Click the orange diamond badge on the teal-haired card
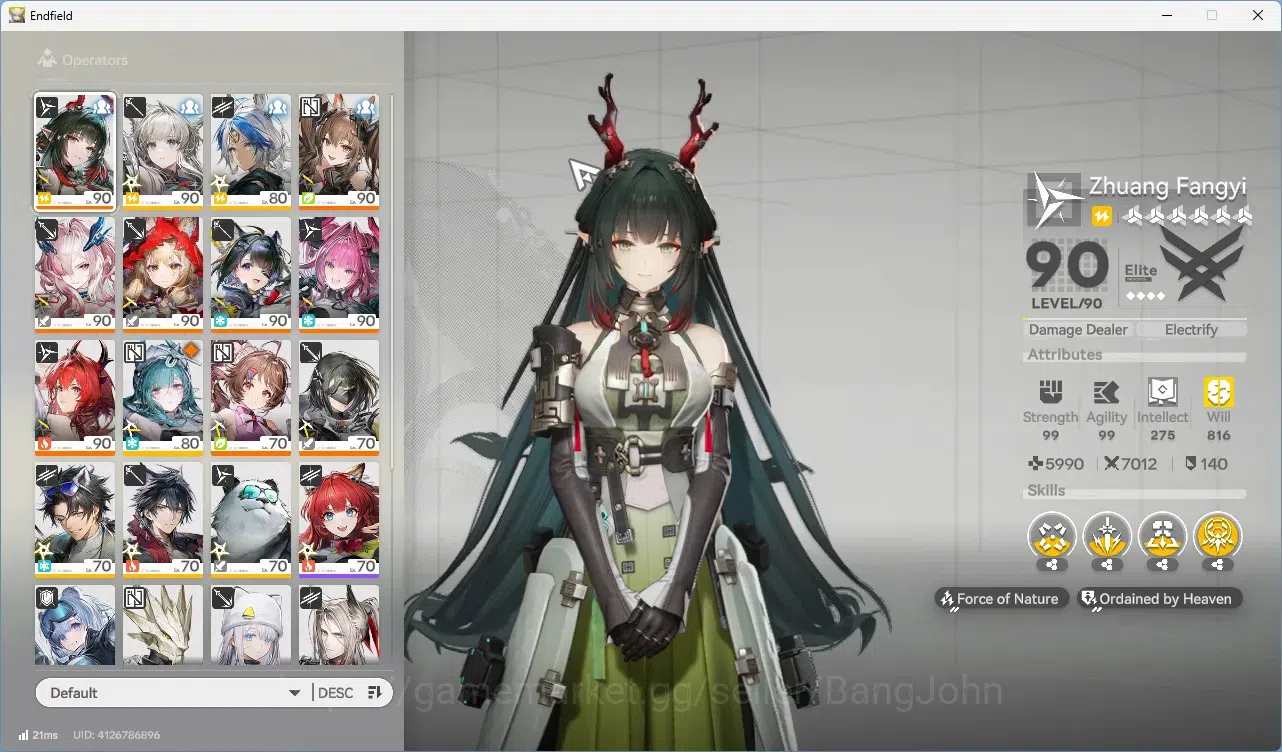This screenshot has width=1282, height=752. point(191,351)
